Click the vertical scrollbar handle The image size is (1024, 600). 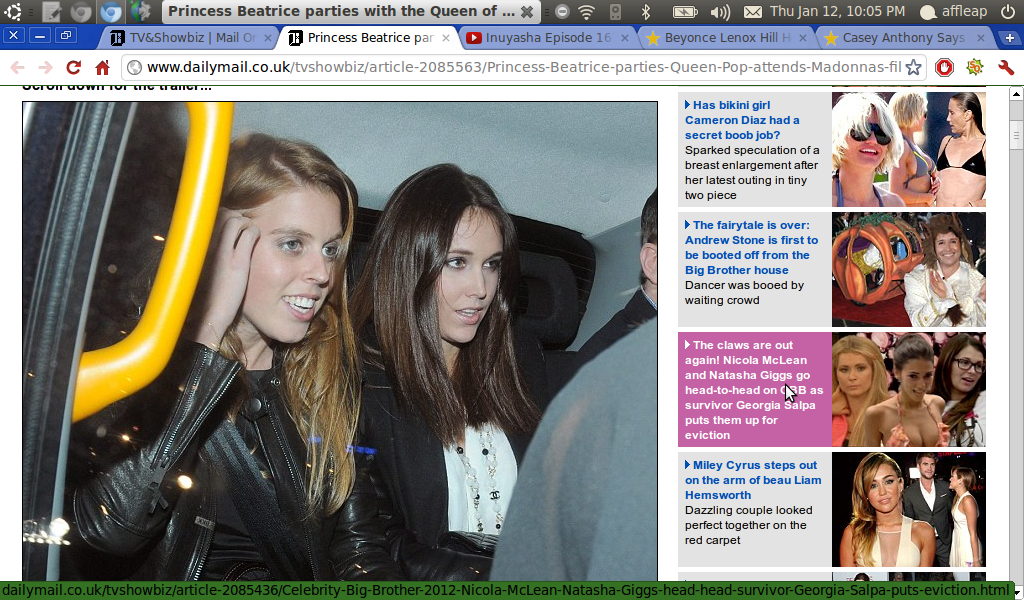(1016, 136)
